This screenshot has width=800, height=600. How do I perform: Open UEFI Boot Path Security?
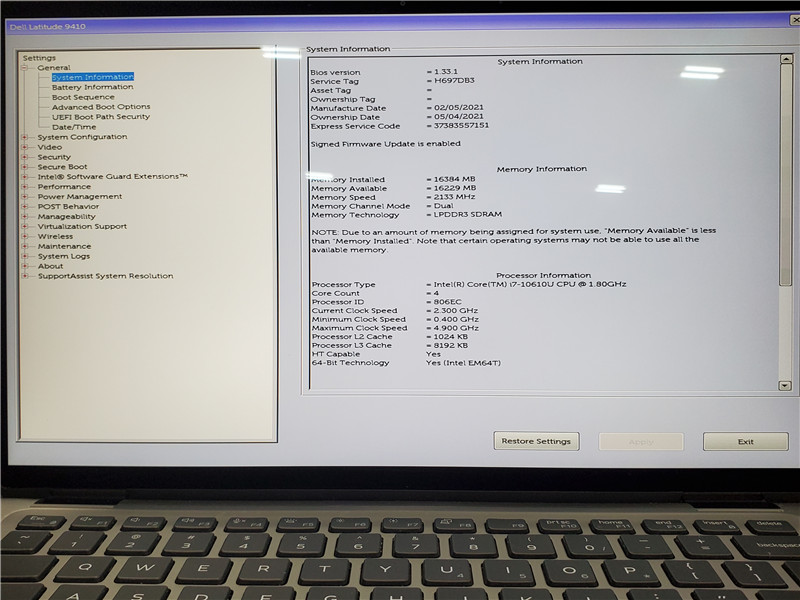101,117
